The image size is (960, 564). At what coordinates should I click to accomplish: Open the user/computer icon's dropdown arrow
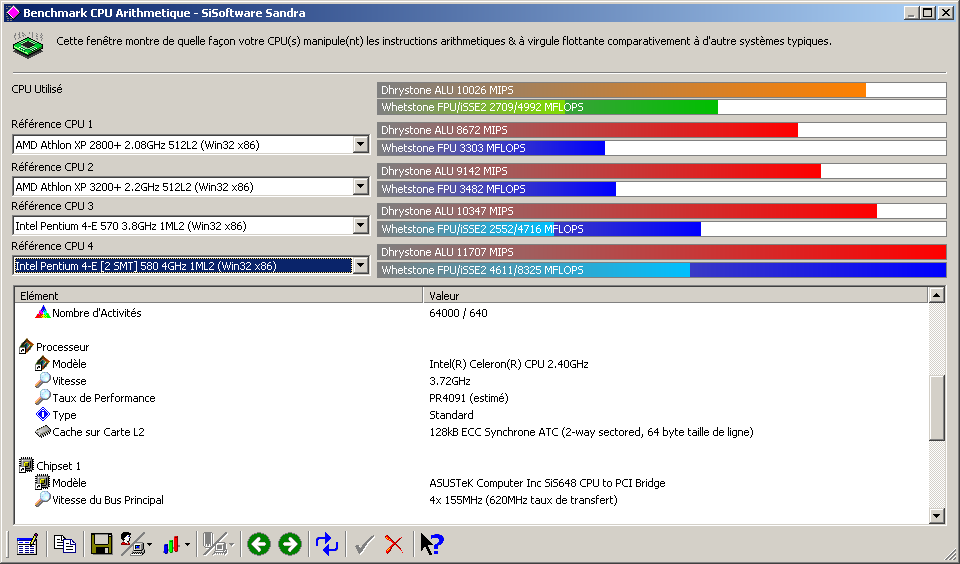[x=150, y=544]
